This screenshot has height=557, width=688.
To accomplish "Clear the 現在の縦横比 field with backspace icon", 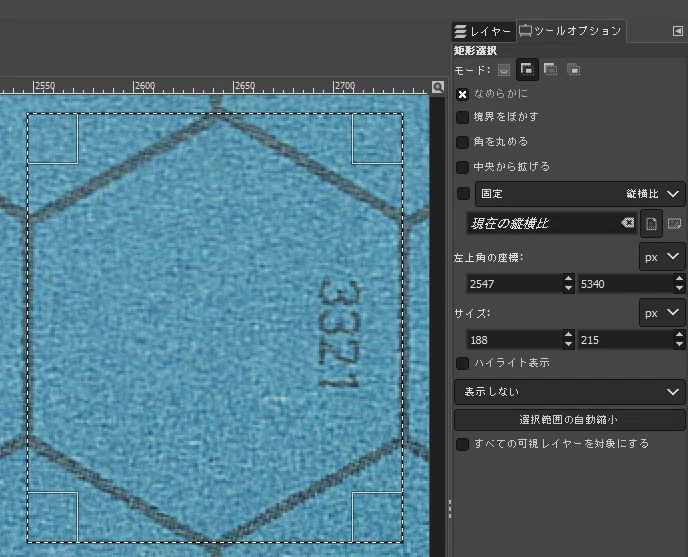I will tap(627, 223).
